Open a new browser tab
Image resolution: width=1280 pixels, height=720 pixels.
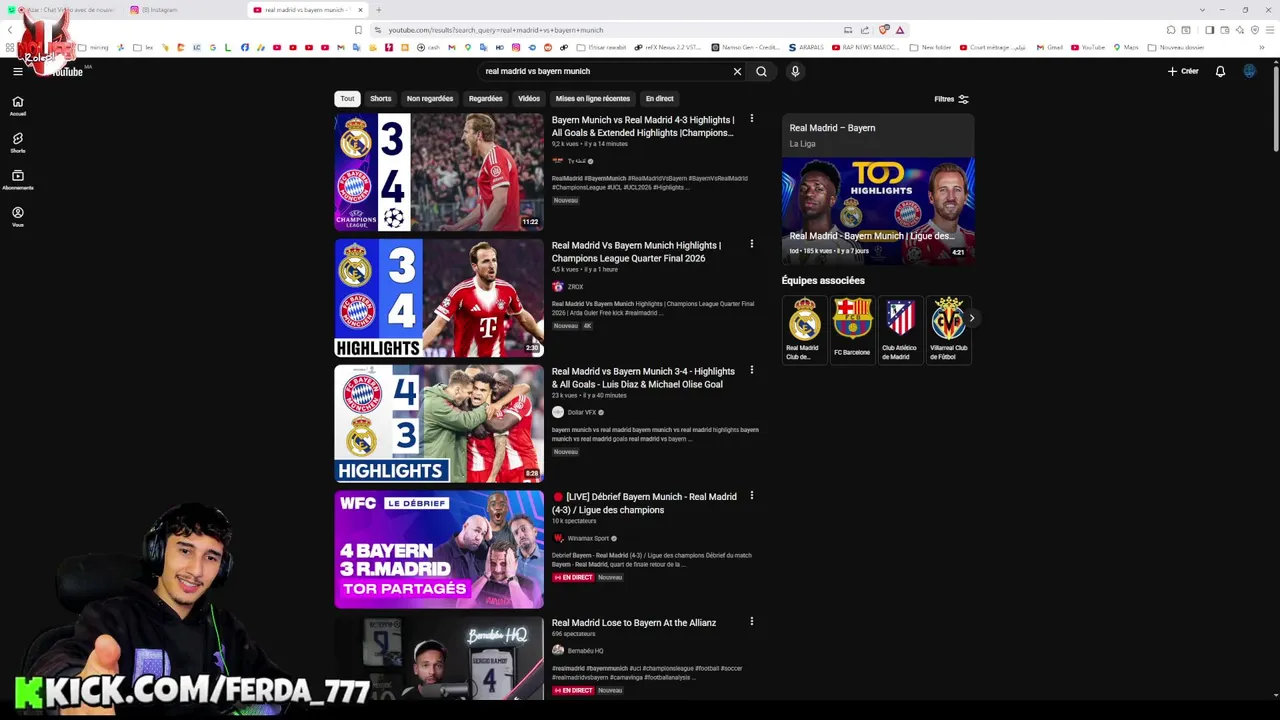(378, 10)
